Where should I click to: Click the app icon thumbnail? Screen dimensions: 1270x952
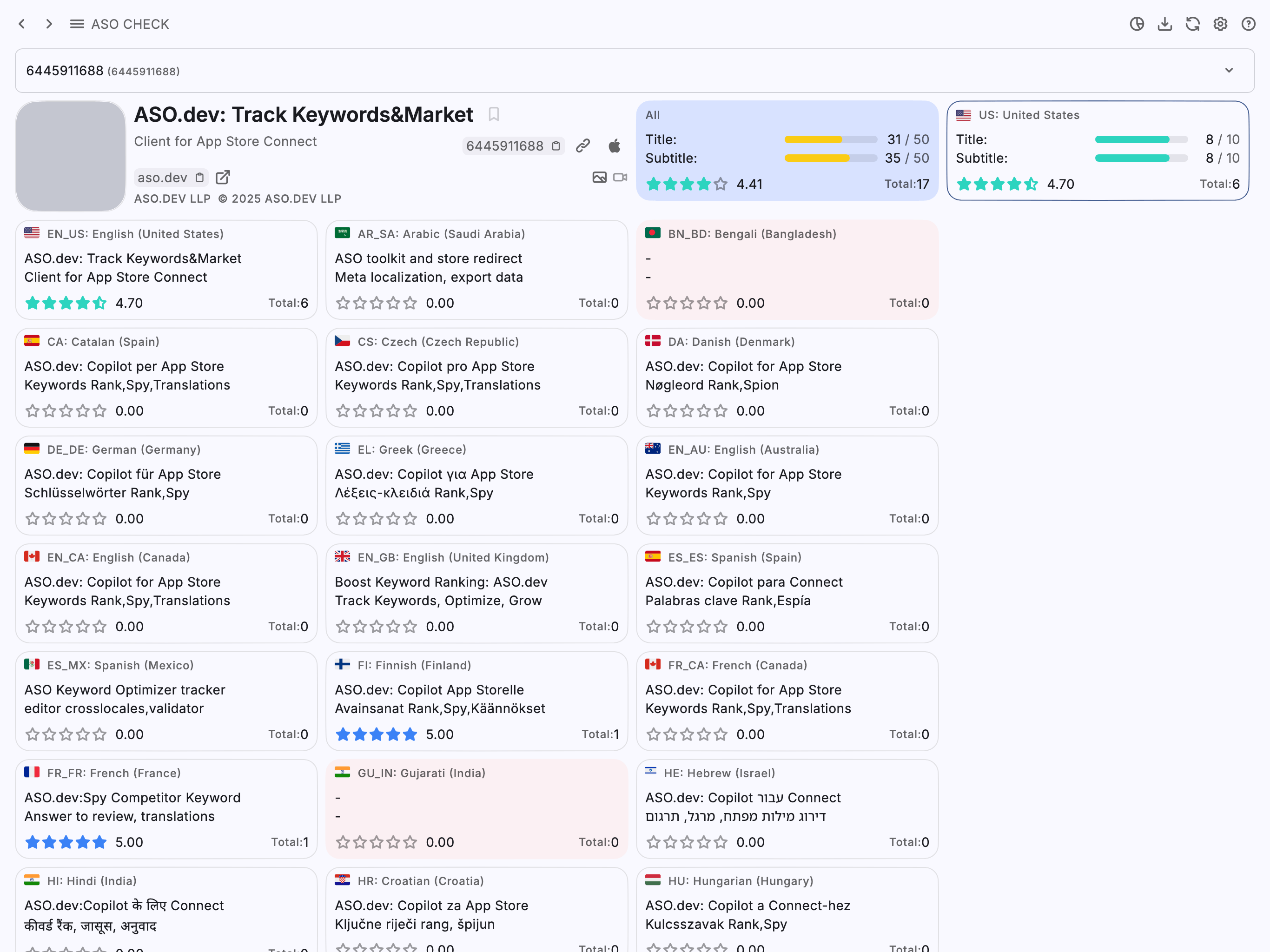coord(71,156)
